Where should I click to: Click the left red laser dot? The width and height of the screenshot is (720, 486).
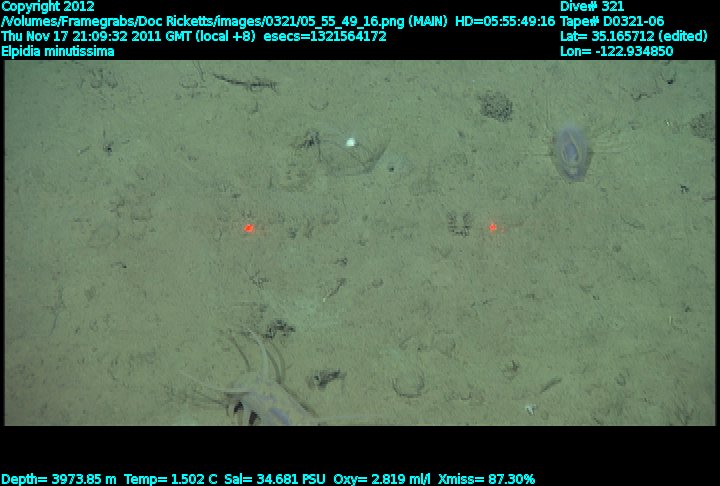pos(248,228)
